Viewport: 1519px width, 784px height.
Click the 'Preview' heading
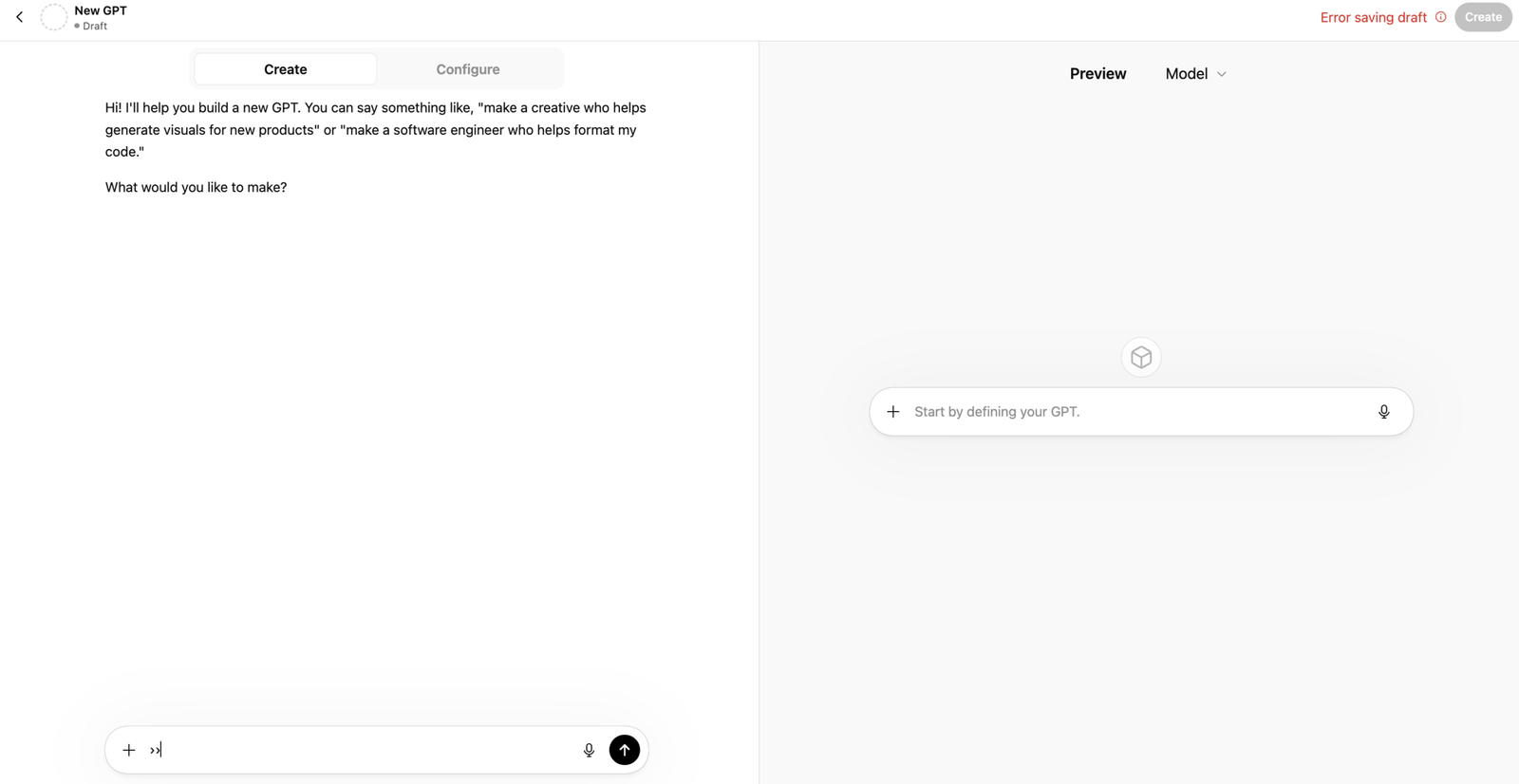click(x=1098, y=74)
